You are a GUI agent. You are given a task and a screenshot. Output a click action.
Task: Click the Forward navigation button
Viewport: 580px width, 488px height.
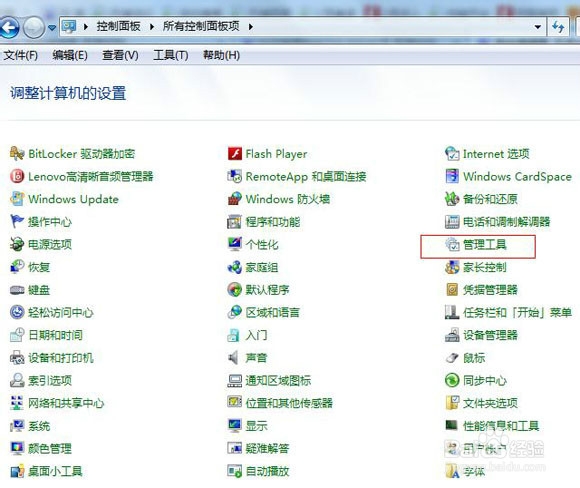(34, 27)
